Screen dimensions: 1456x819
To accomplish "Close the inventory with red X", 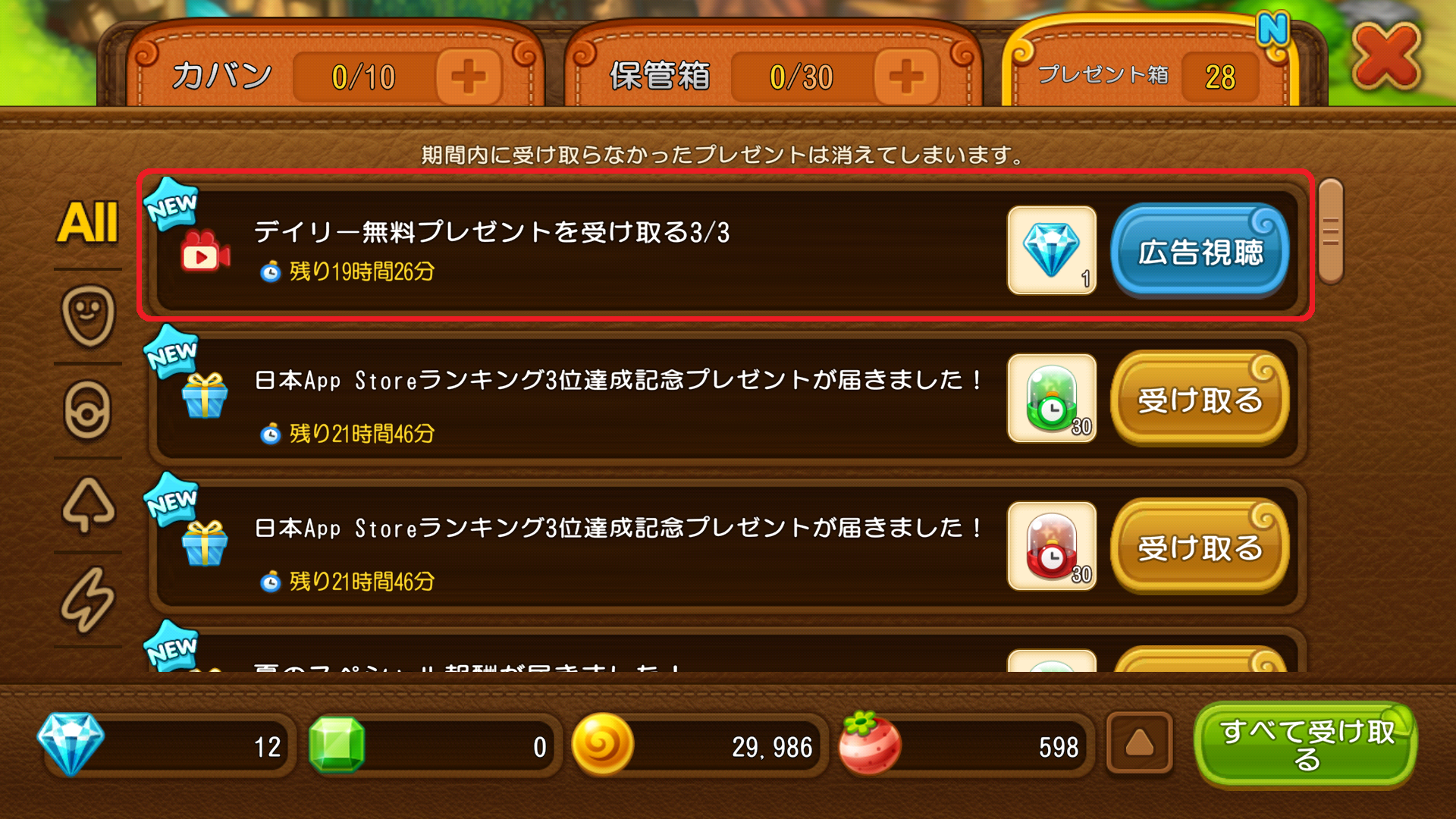I will [x=1385, y=55].
